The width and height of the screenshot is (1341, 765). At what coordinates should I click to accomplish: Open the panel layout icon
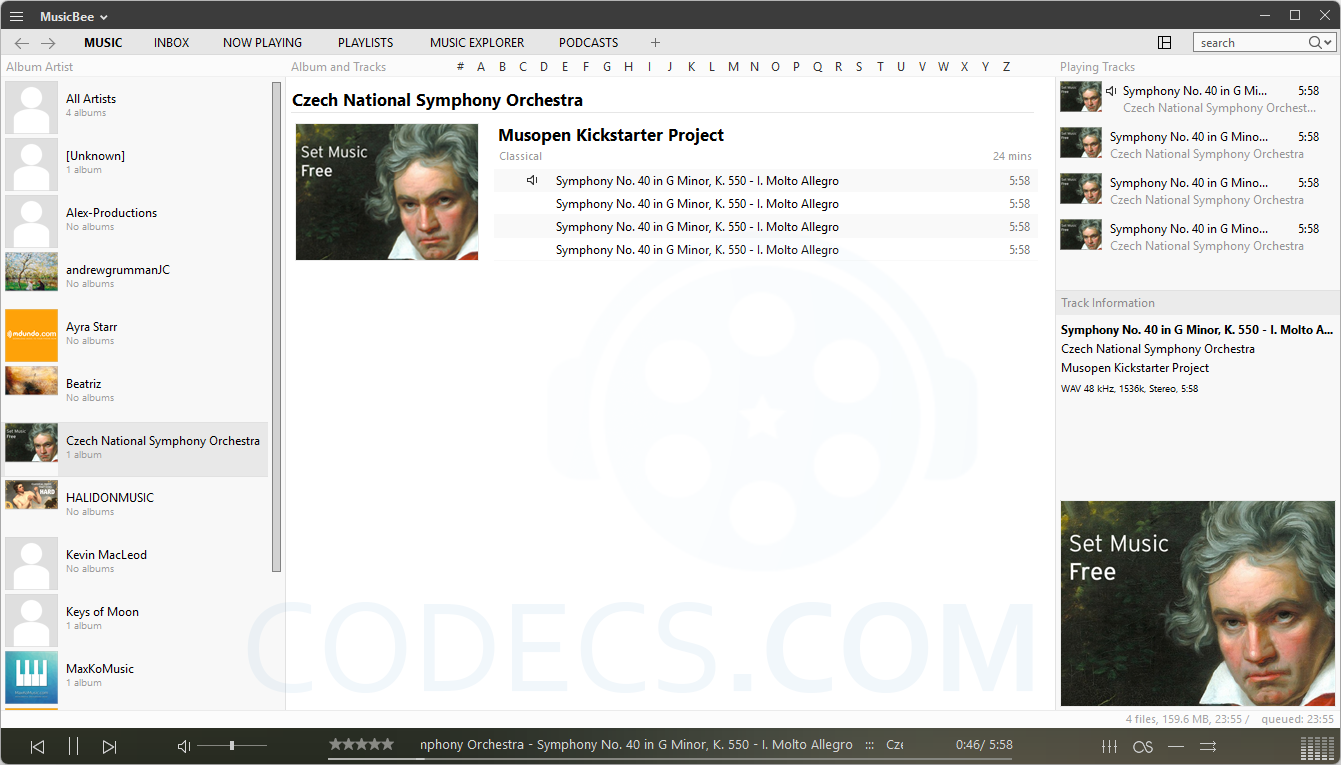(x=1164, y=43)
